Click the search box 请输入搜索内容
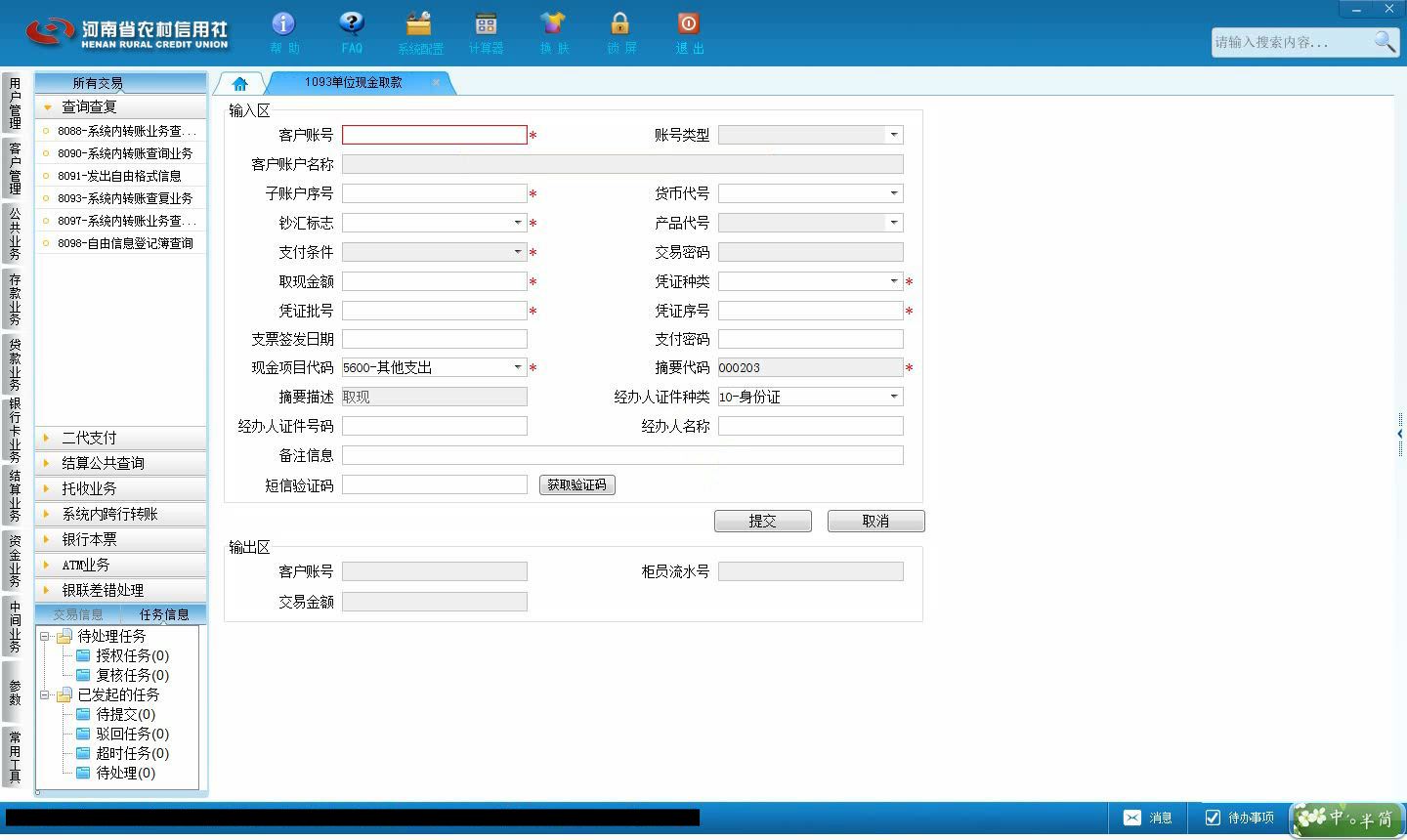The height and width of the screenshot is (840, 1407). 1290,42
